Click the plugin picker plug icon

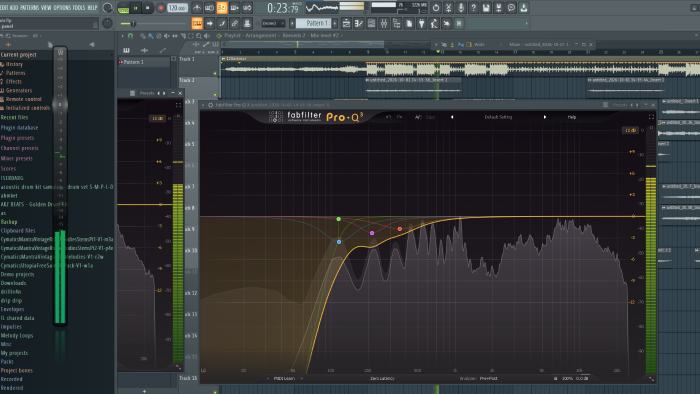[x=421, y=23]
